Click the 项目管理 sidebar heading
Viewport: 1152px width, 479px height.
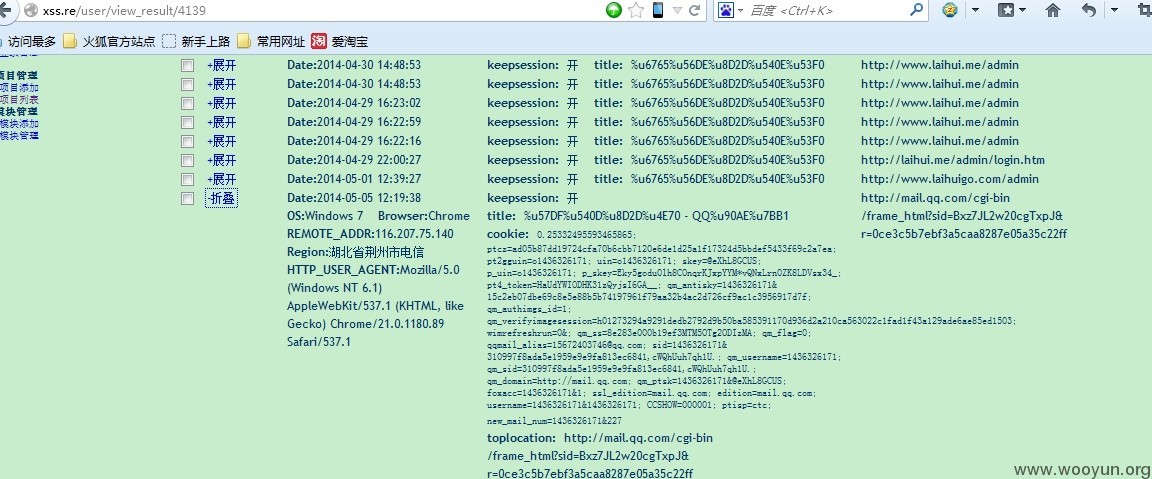(x=19, y=75)
